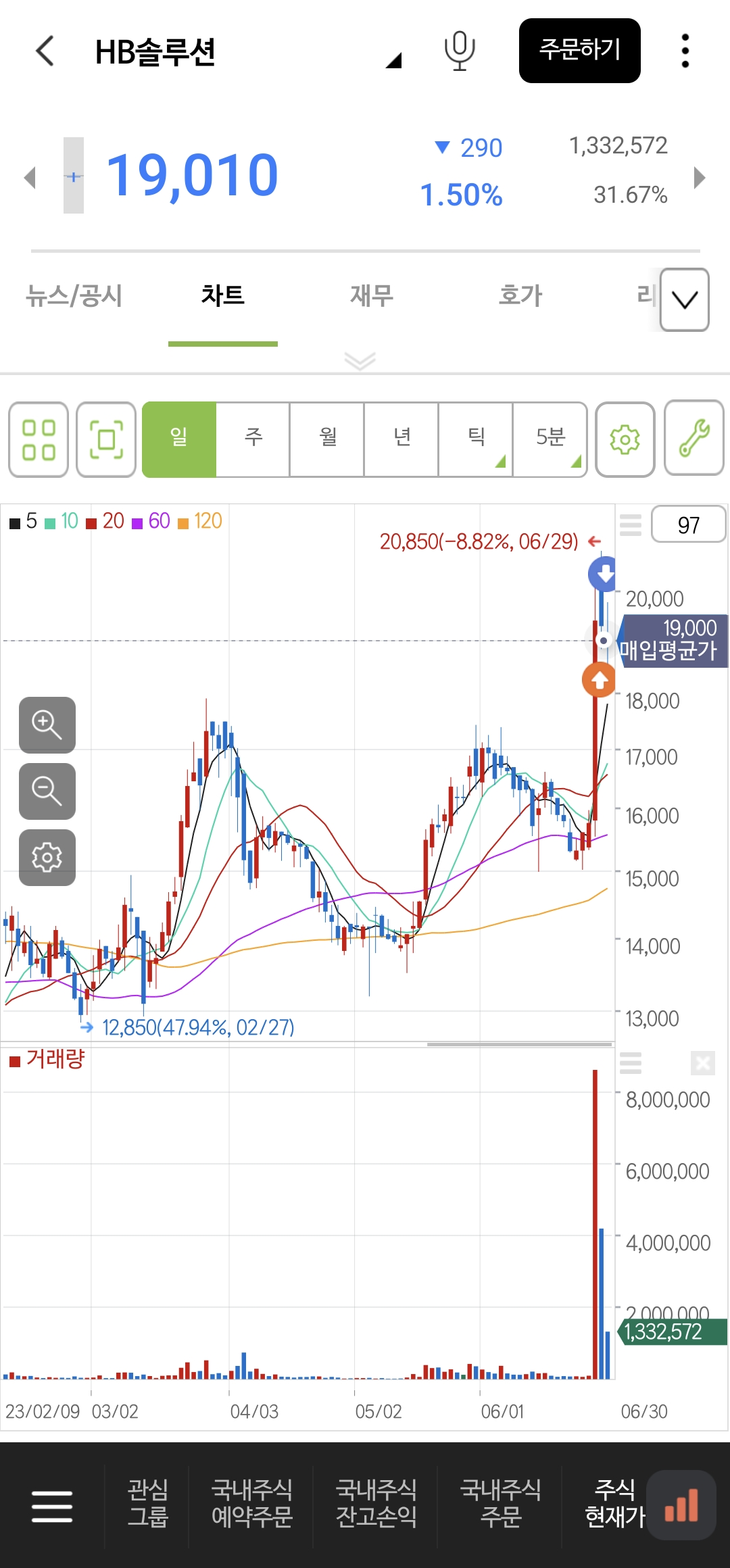This screenshot has height=1568, width=730.
Task: Open the gray gear overlay settings
Action: 47,858
